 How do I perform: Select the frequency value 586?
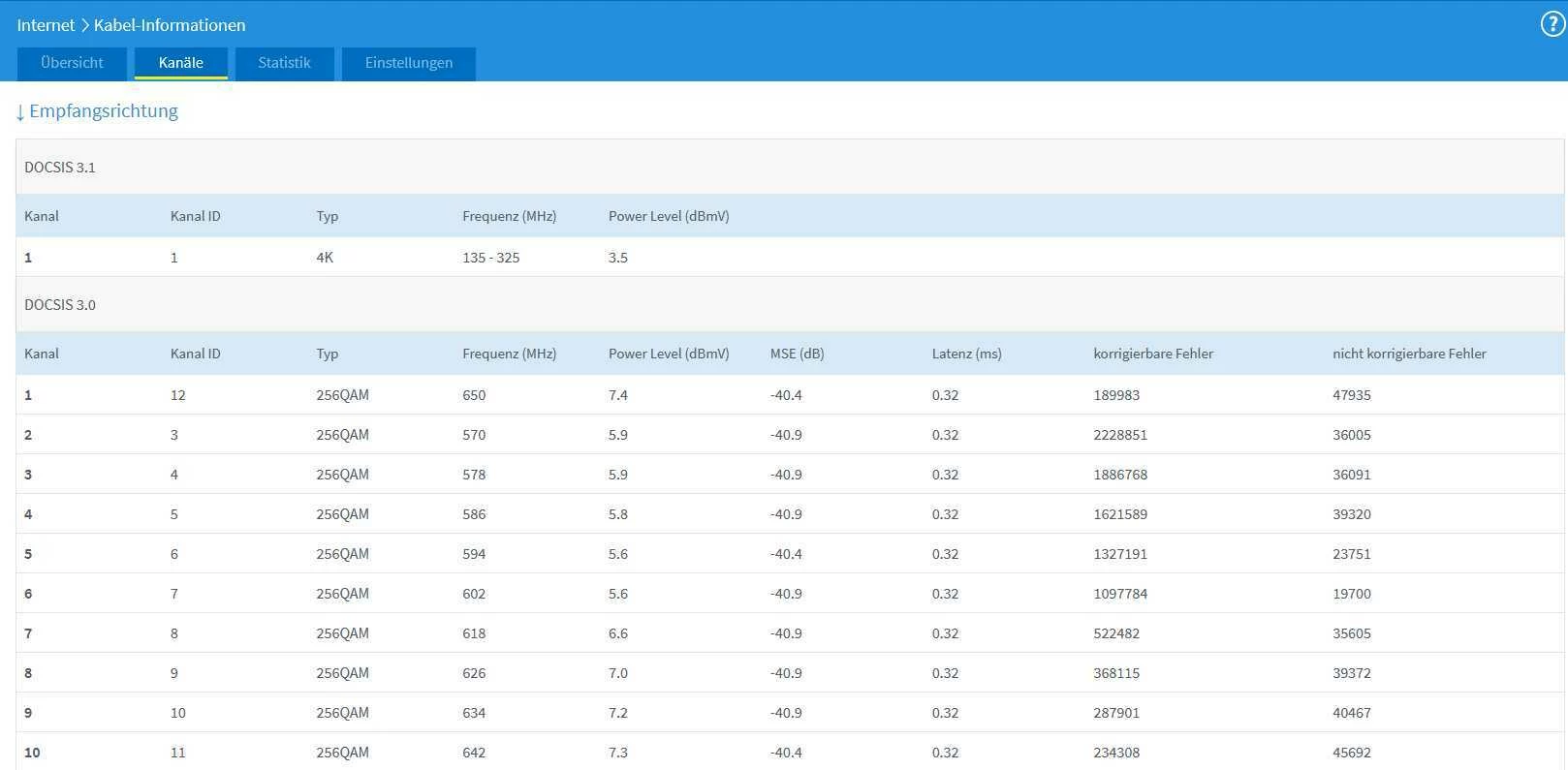(x=474, y=514)
